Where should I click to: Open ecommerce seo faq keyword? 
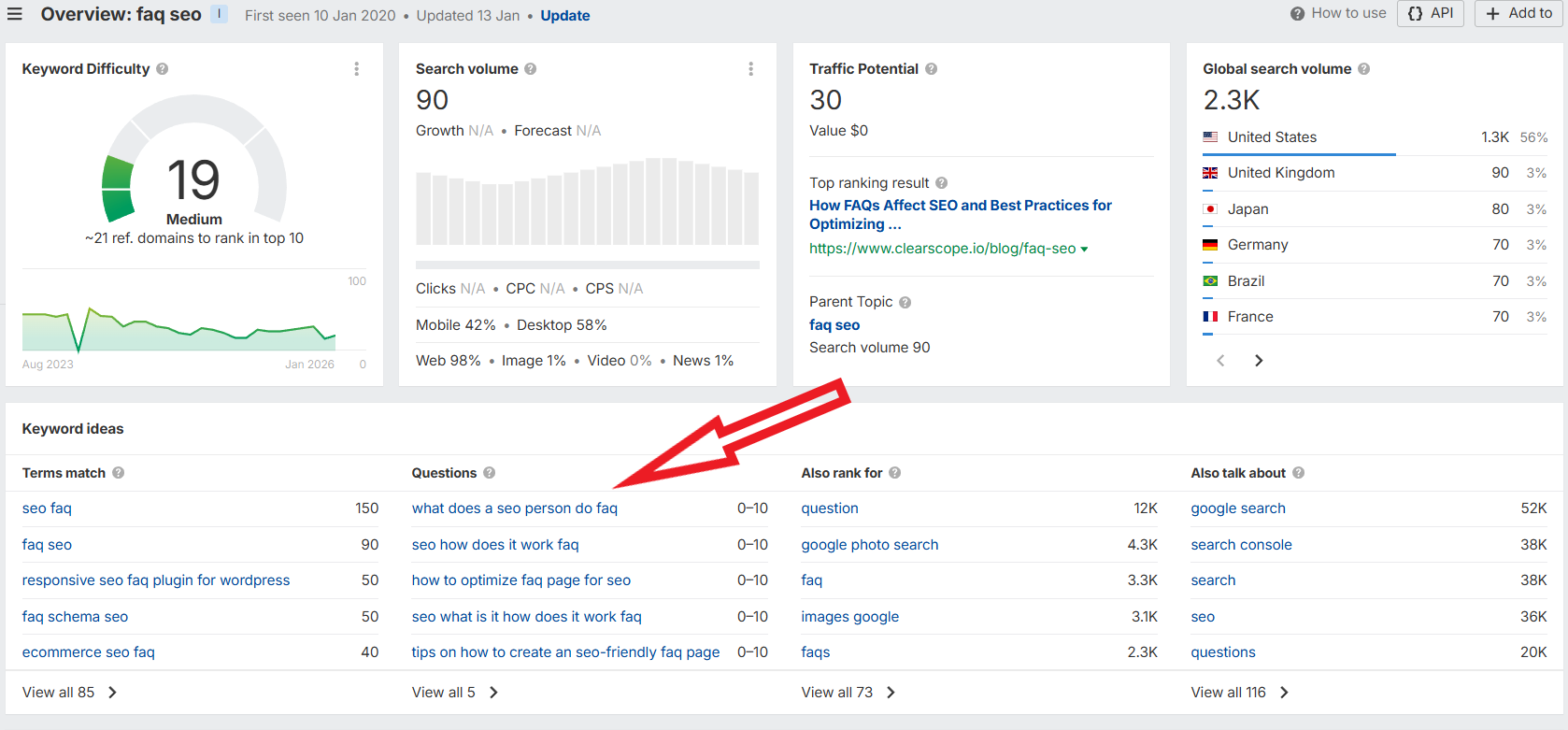(x=89, y=652)
